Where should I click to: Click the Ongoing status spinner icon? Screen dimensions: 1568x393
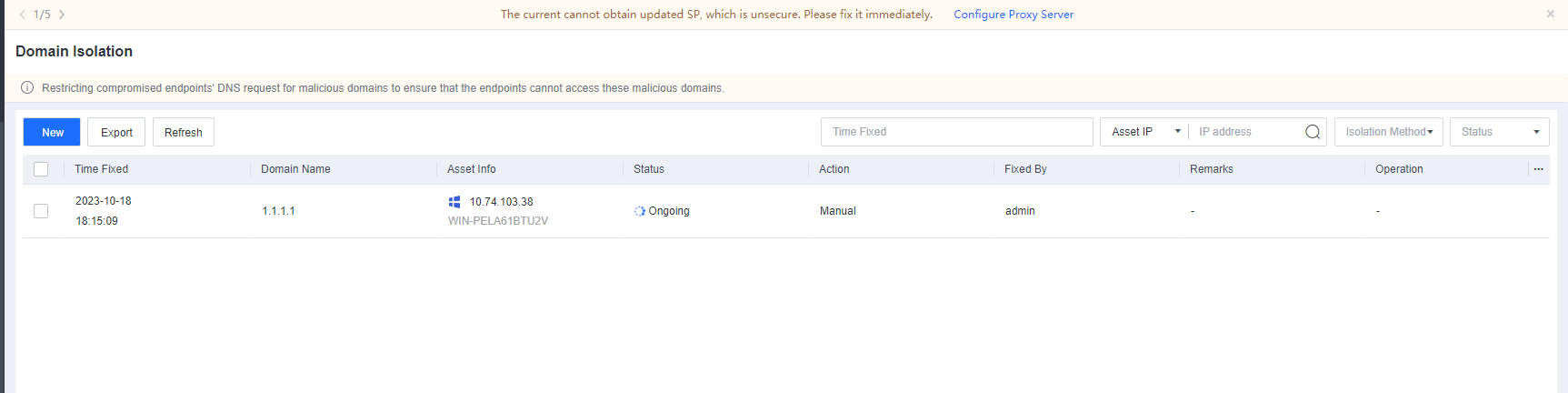640,211
